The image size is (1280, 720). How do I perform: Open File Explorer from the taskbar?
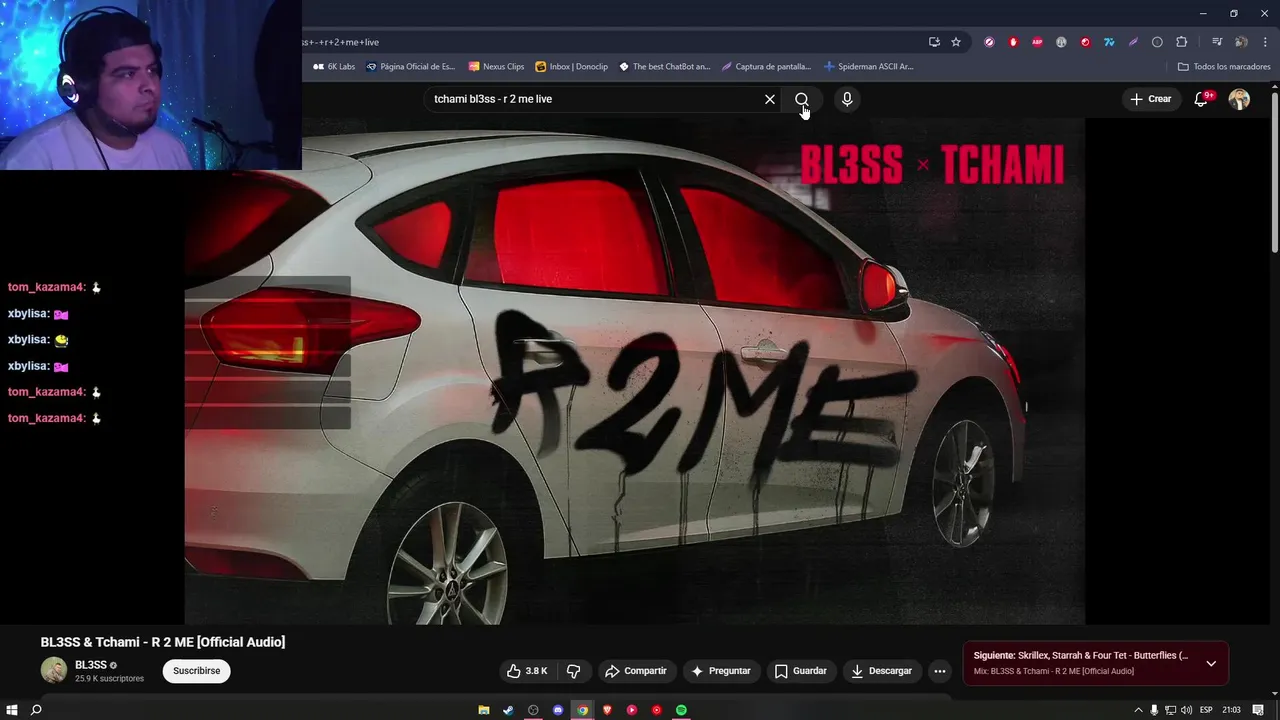(x=483, y=710)
